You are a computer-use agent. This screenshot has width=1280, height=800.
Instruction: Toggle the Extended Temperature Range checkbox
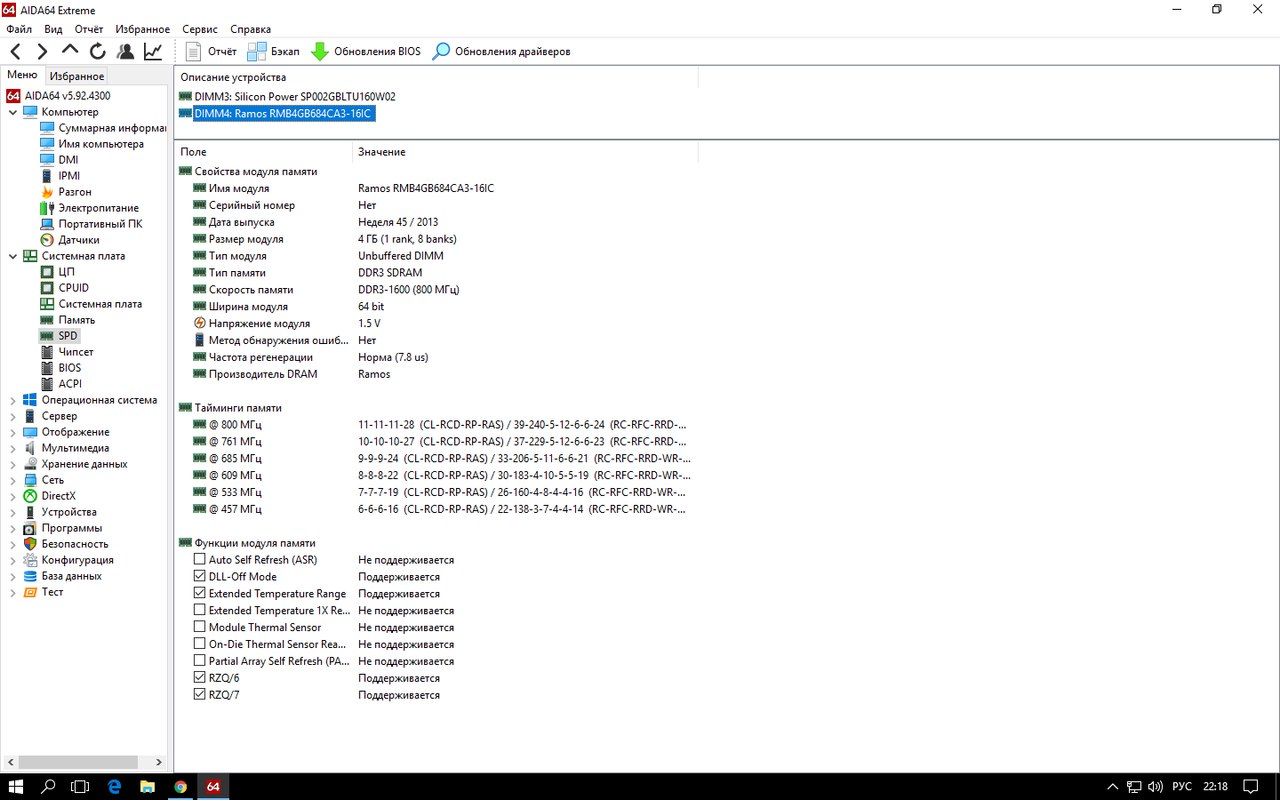coord(200,594)
